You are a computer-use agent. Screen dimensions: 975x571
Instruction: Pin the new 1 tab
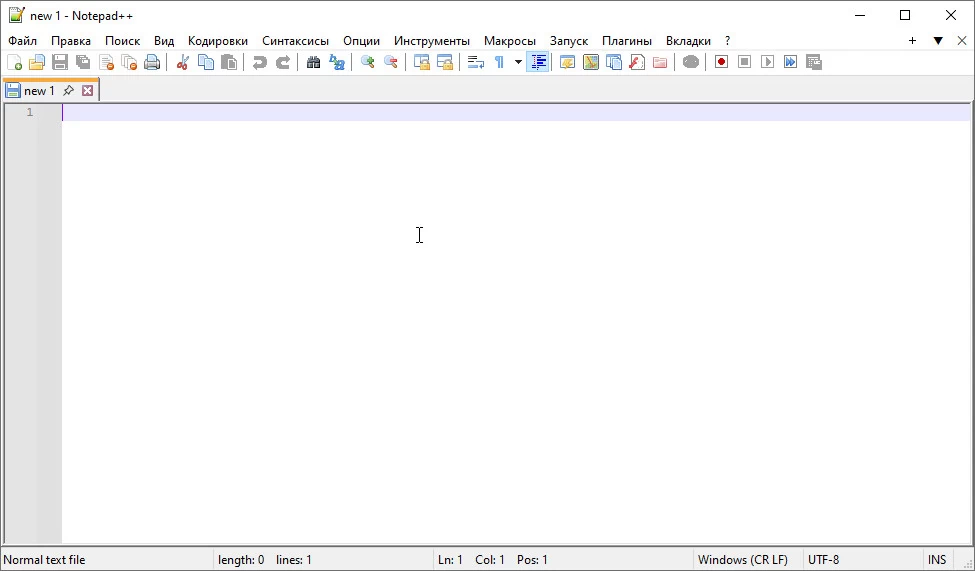68,91
